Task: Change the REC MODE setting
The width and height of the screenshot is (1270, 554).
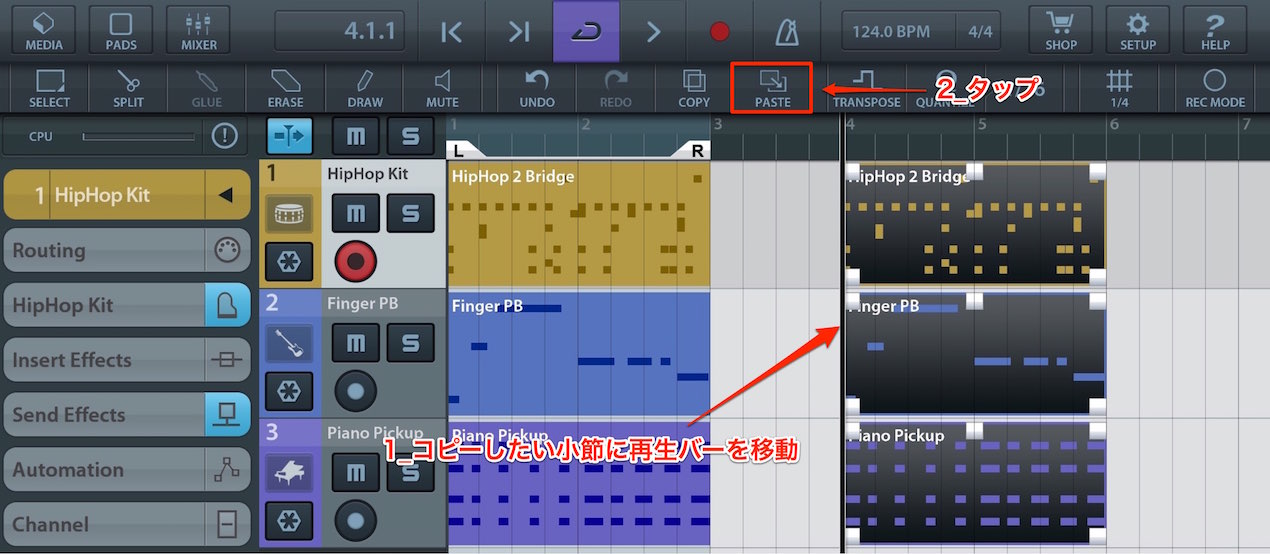Action: point(1214,88)
